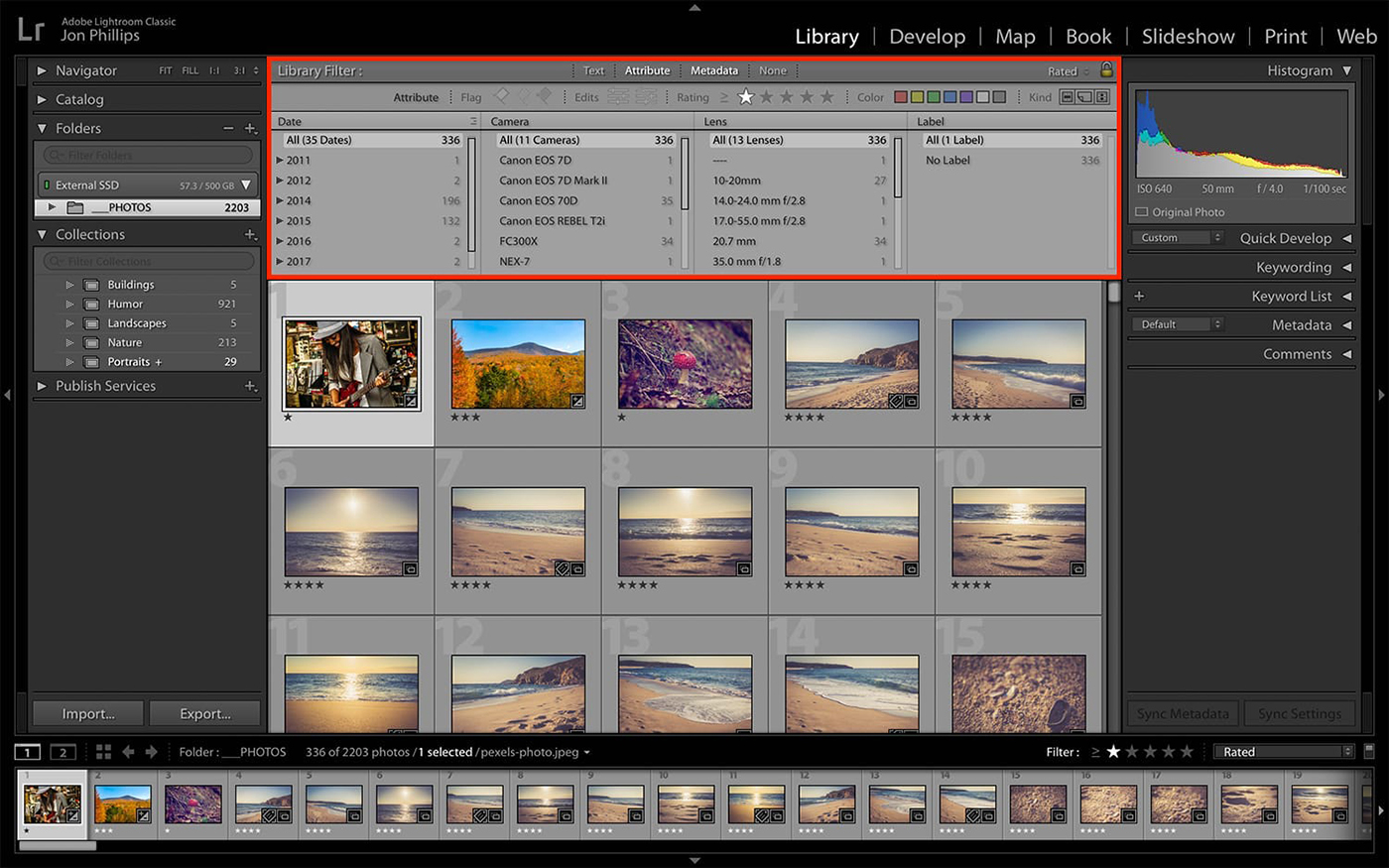Filter by green color label swatch
The image size is (1389, 868).
934,97
